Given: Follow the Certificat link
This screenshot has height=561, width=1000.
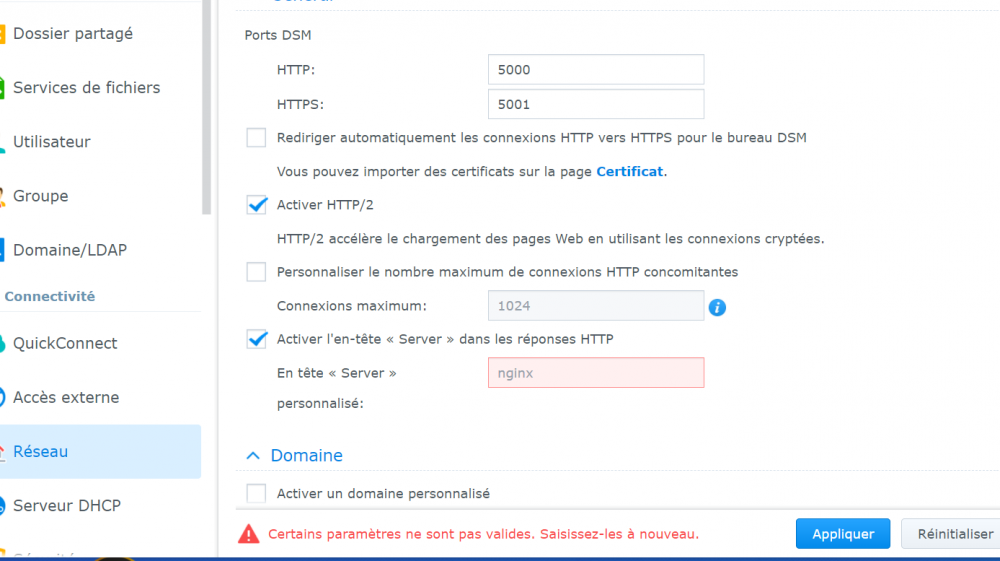Looking at the screenshot, I should pos(629,172).
